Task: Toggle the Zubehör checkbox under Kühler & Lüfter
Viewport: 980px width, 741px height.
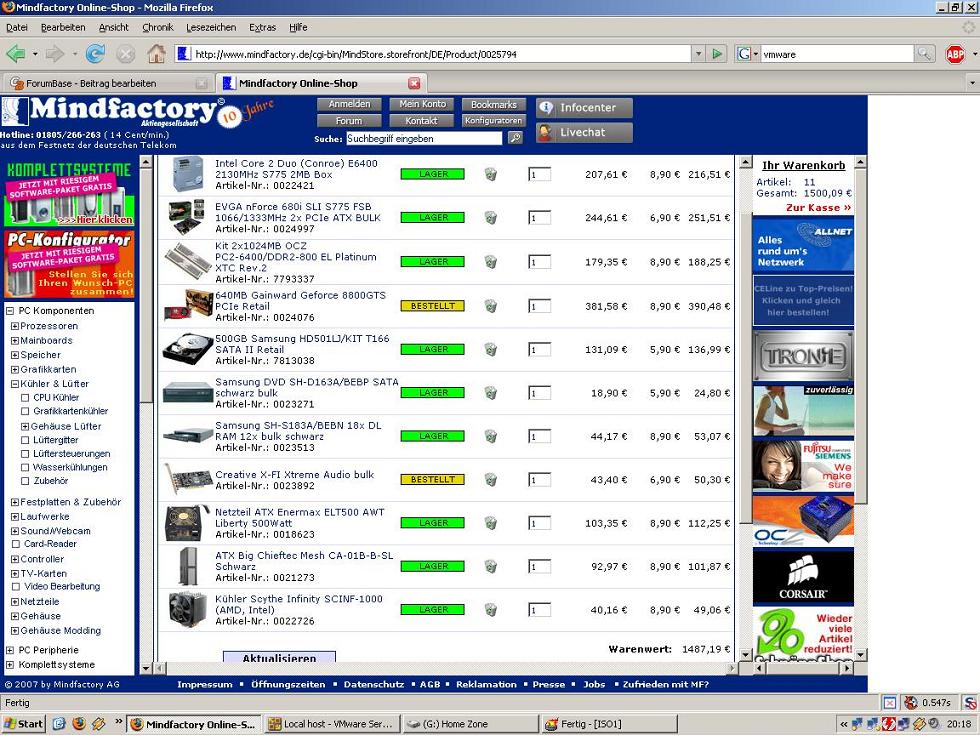Action: (x=25, y=482)
